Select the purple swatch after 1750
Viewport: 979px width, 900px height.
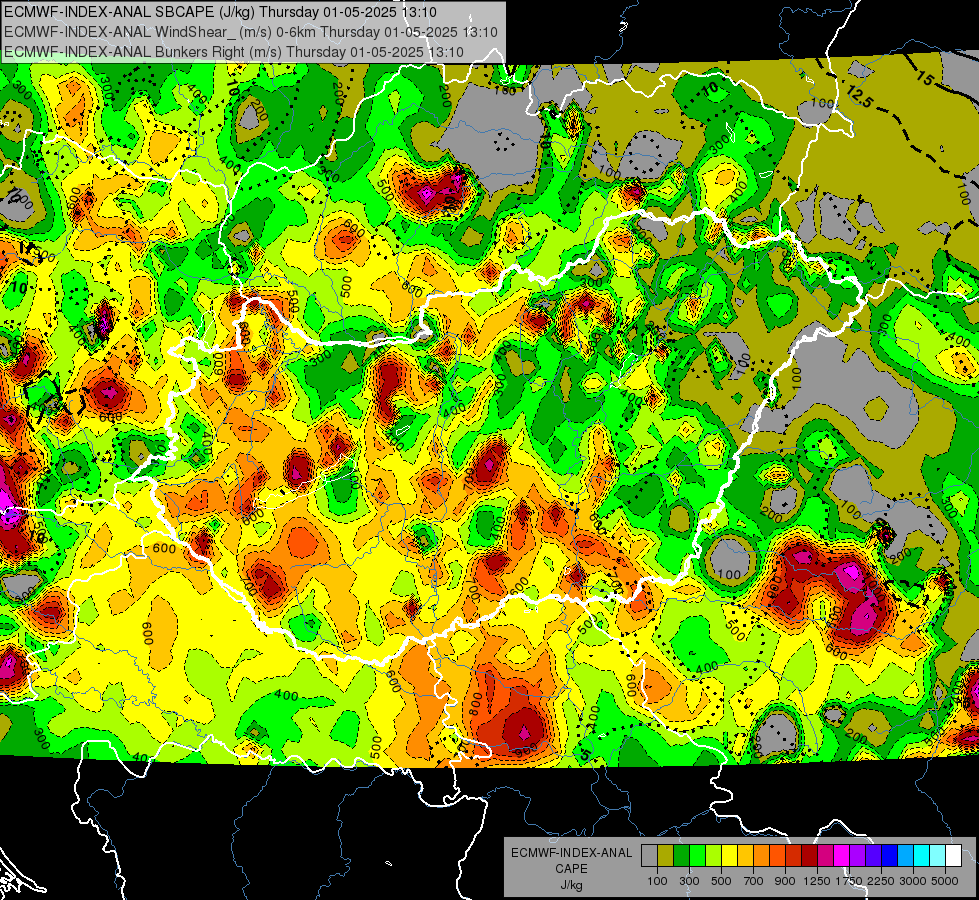(858, 855)
